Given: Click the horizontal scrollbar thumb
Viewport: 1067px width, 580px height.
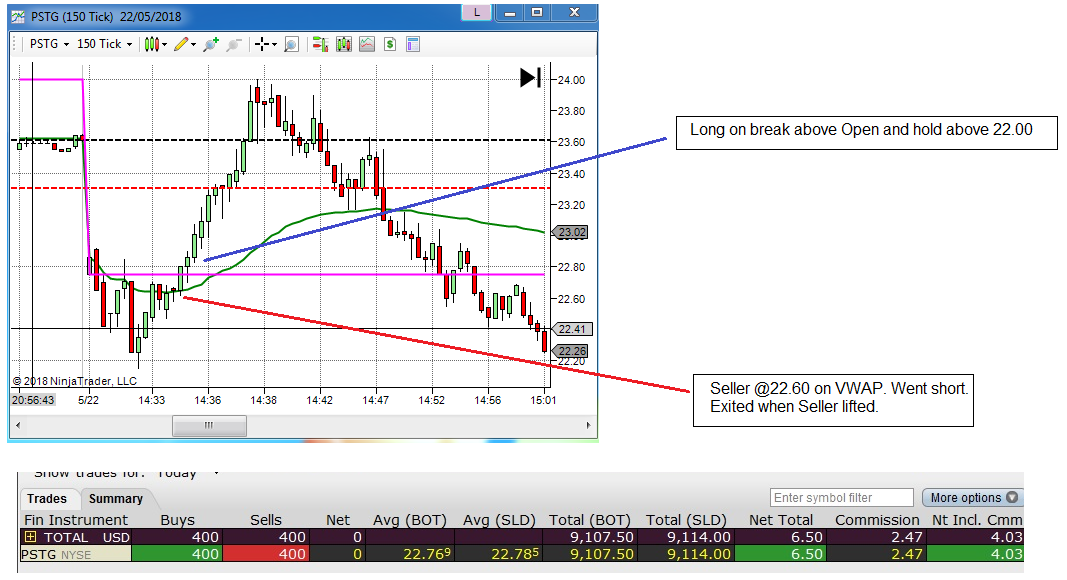Looking at the screenshot, I should pos(209,425).
